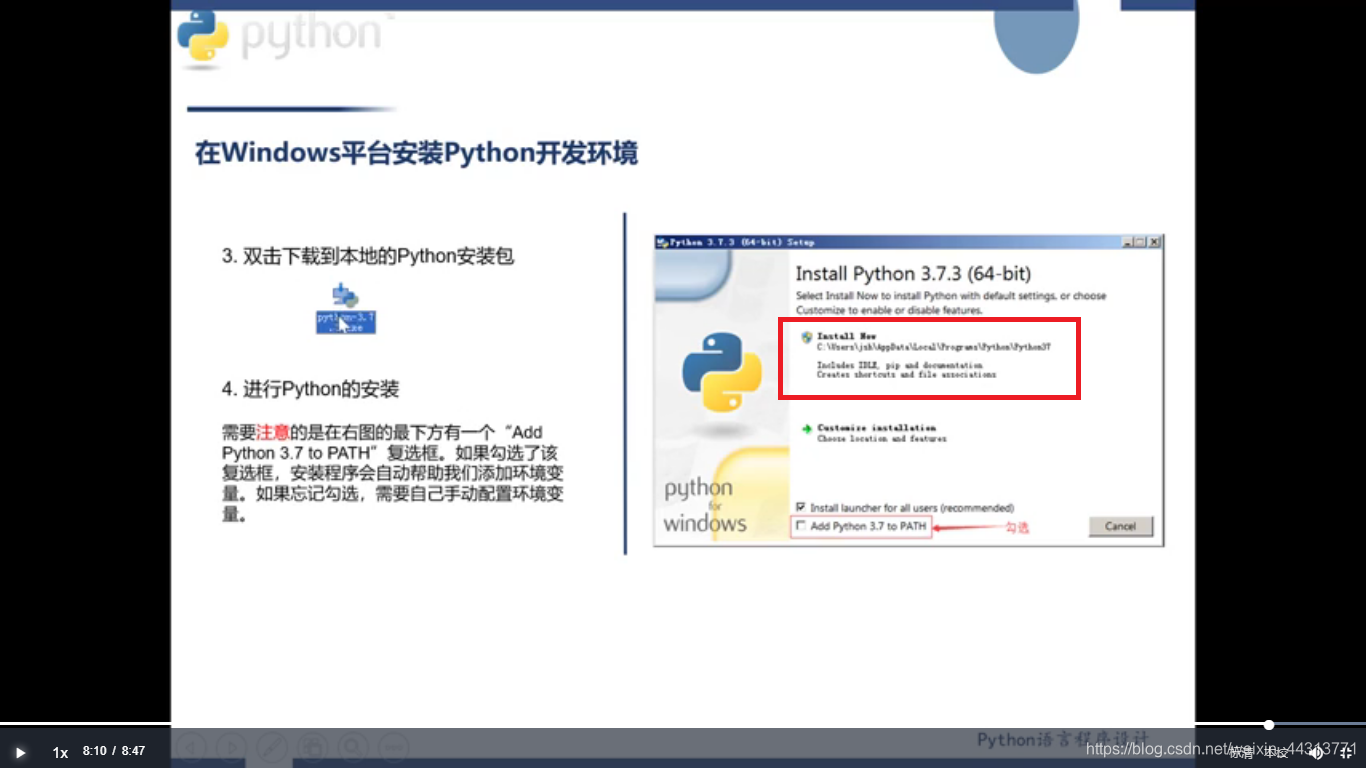Open the more options ellipsis icon
The height and width of the screenshot is (768, 1366).
[x=393, y=747]
